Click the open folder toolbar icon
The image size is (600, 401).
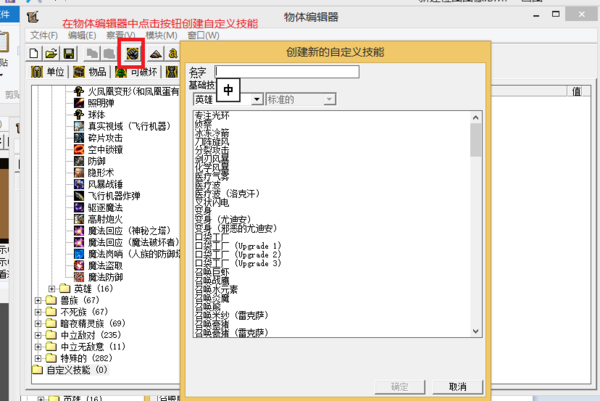(x=51, y=52)
